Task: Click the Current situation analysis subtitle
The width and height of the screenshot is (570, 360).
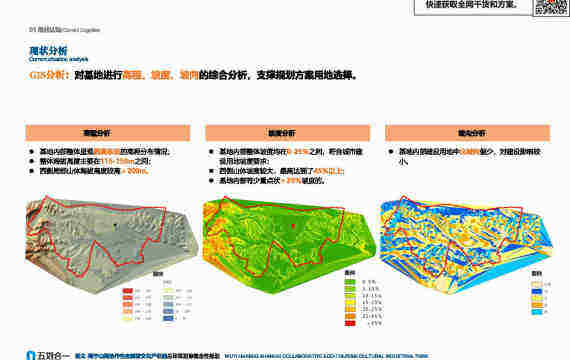Action: (x=58, y=59)
